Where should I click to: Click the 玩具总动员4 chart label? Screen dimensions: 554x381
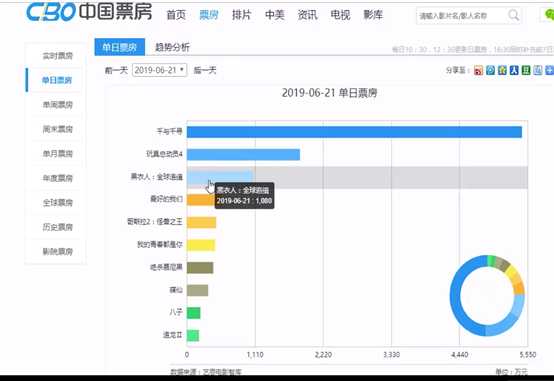coord(164,154)
